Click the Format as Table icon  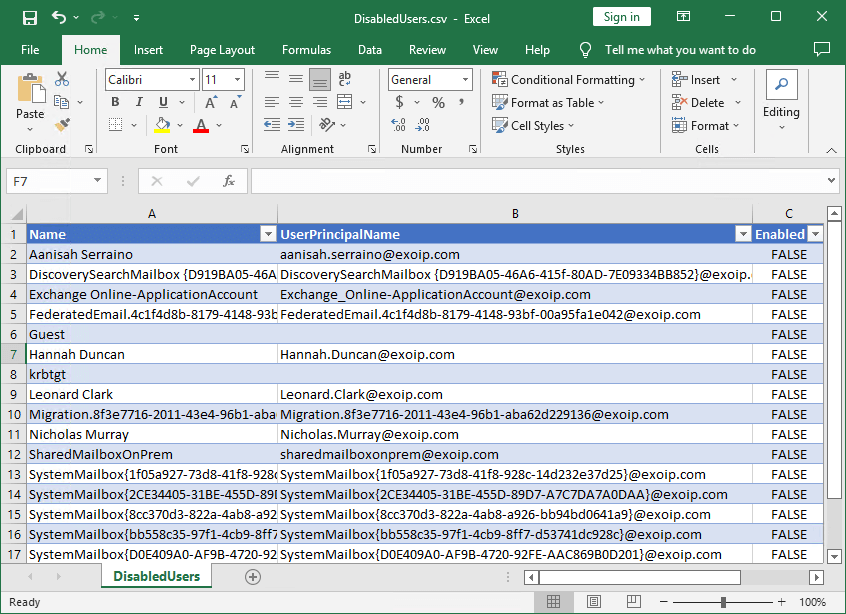[499, 102]
